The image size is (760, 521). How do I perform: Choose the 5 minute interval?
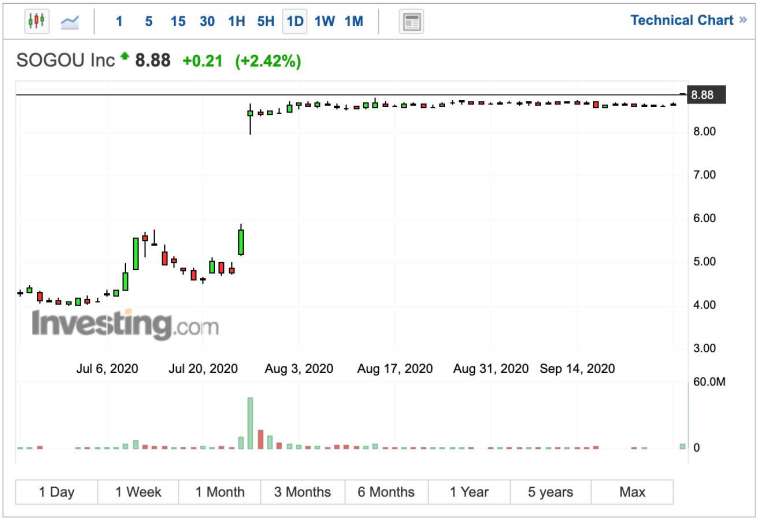coord(148,21)
